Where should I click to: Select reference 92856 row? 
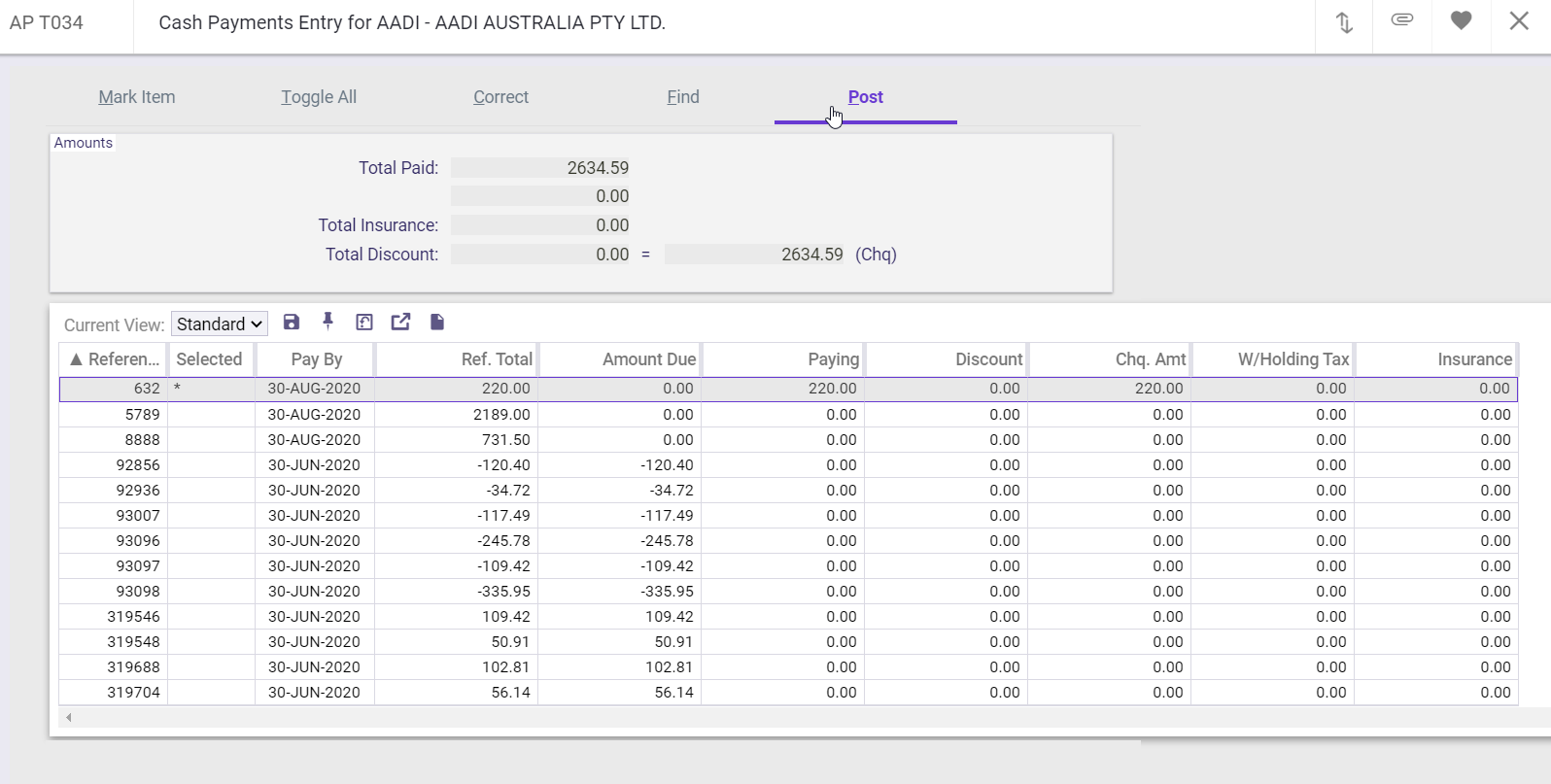tap(788, 465)
